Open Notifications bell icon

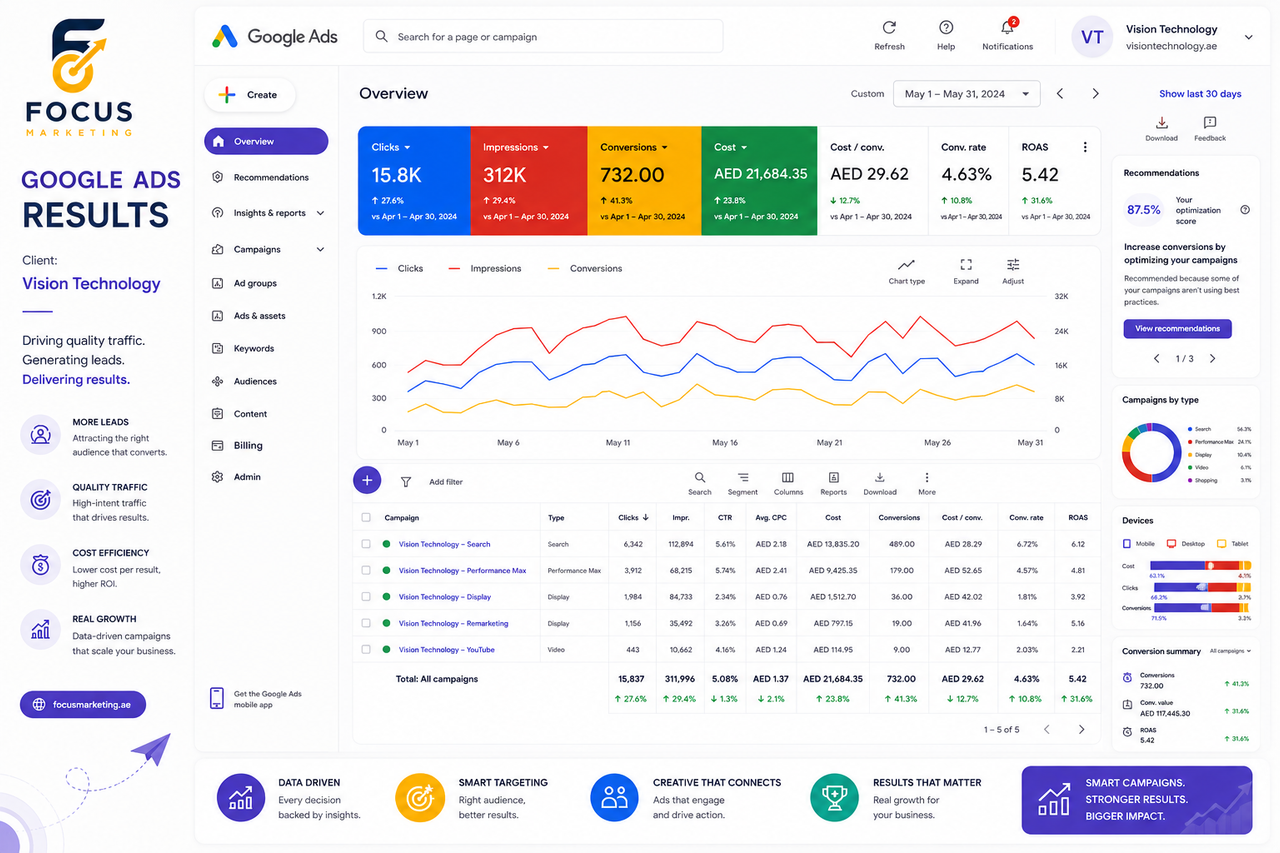pyautogui.click(x=1007, y=28)
